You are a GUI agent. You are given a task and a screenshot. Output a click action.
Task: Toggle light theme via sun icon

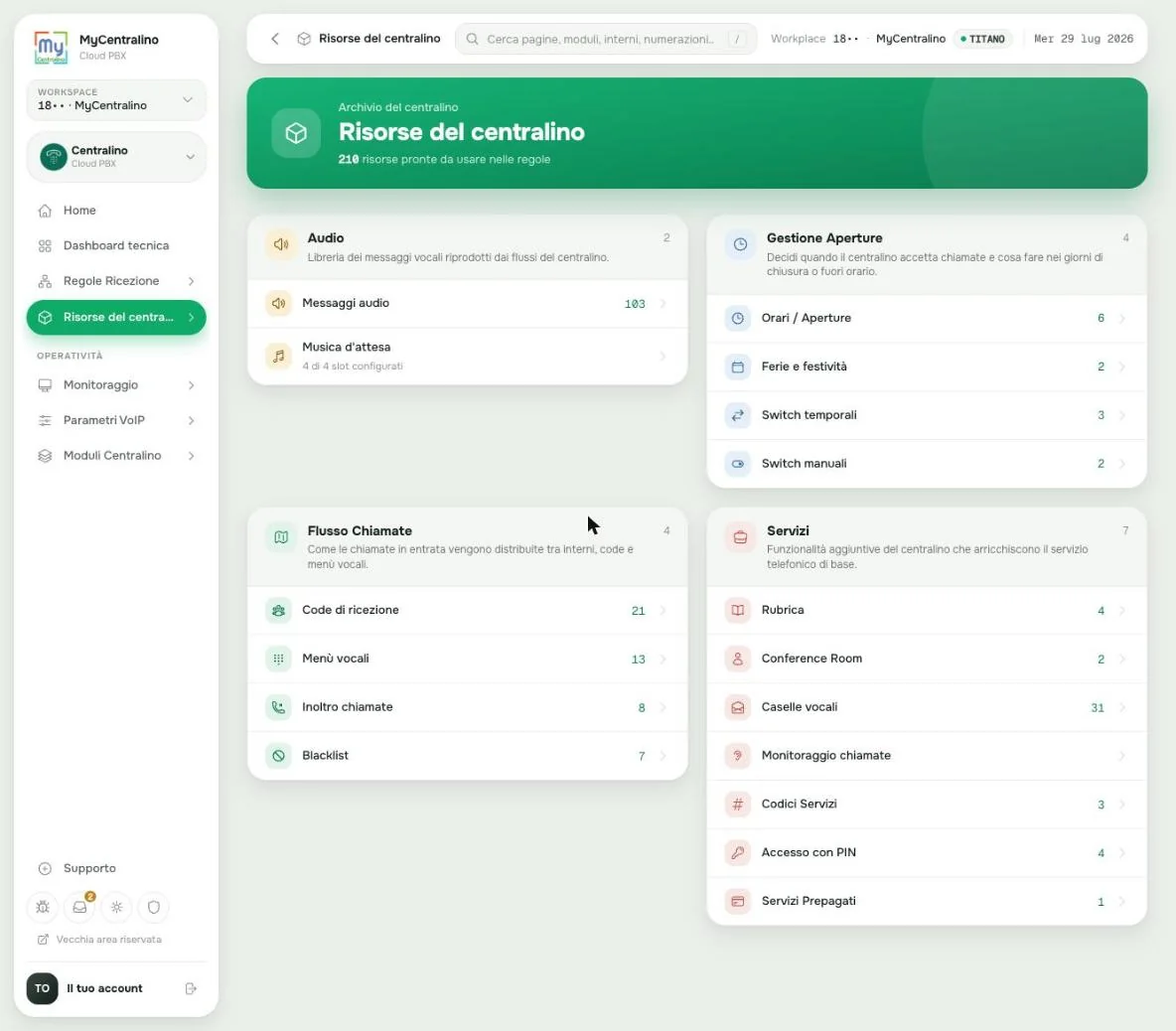click(117, 907)
